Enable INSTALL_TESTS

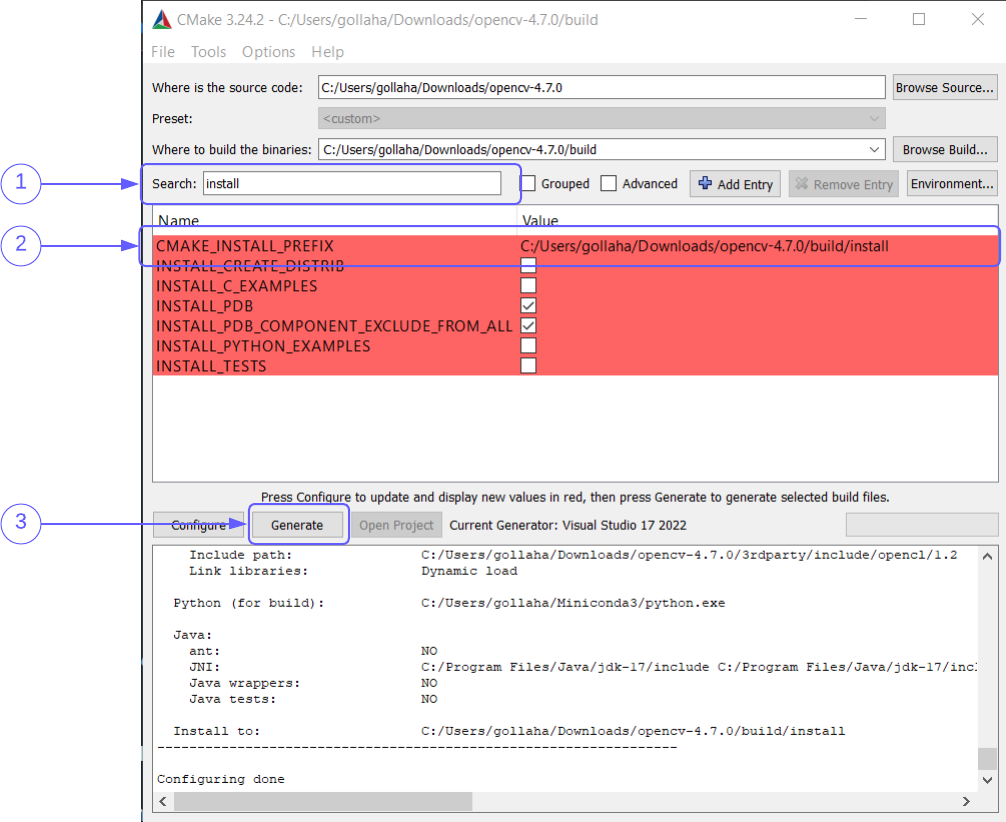pyautogui.click(x=528, y=365)
